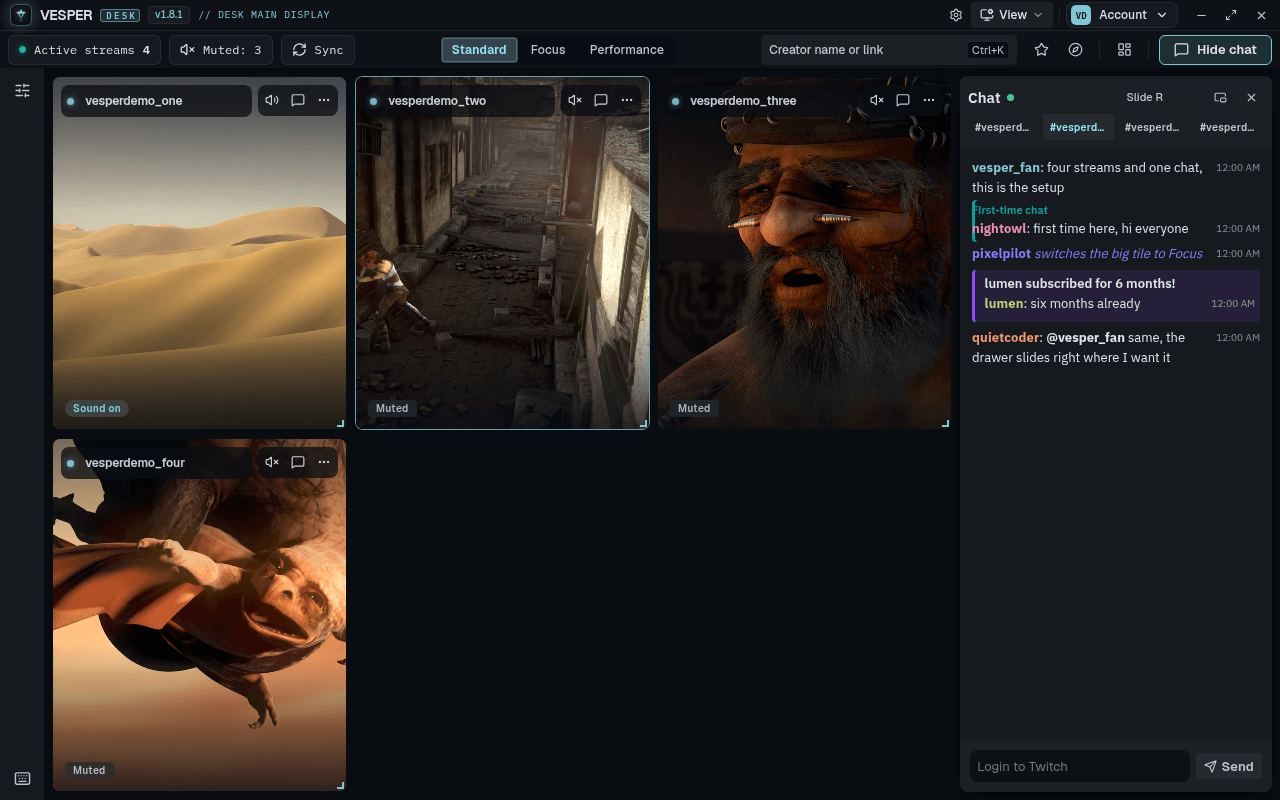
Task: Unmute the vesperdemo_three stream
Action: point(877,100)
